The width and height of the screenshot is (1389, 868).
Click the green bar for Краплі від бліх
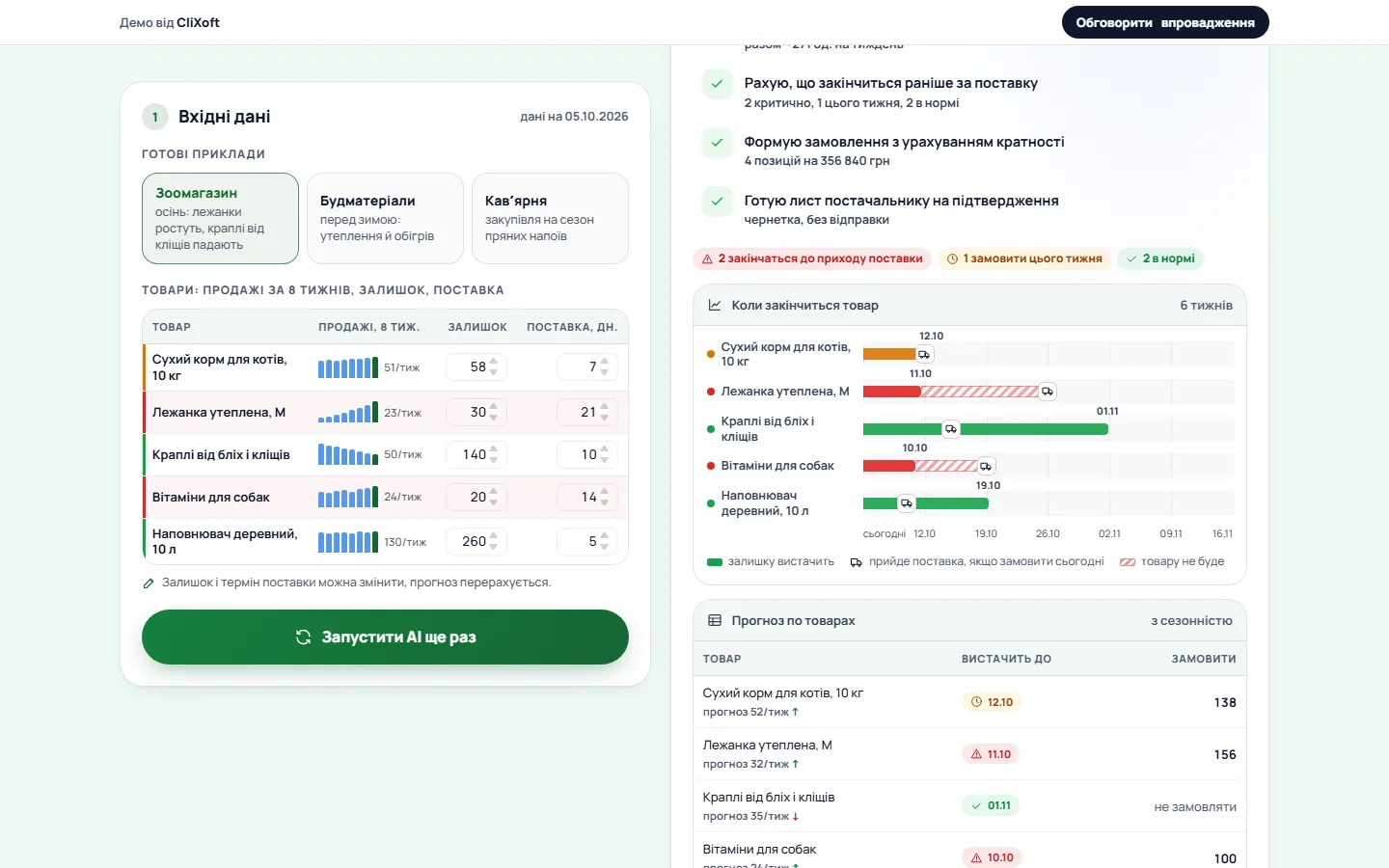point(986,429)
